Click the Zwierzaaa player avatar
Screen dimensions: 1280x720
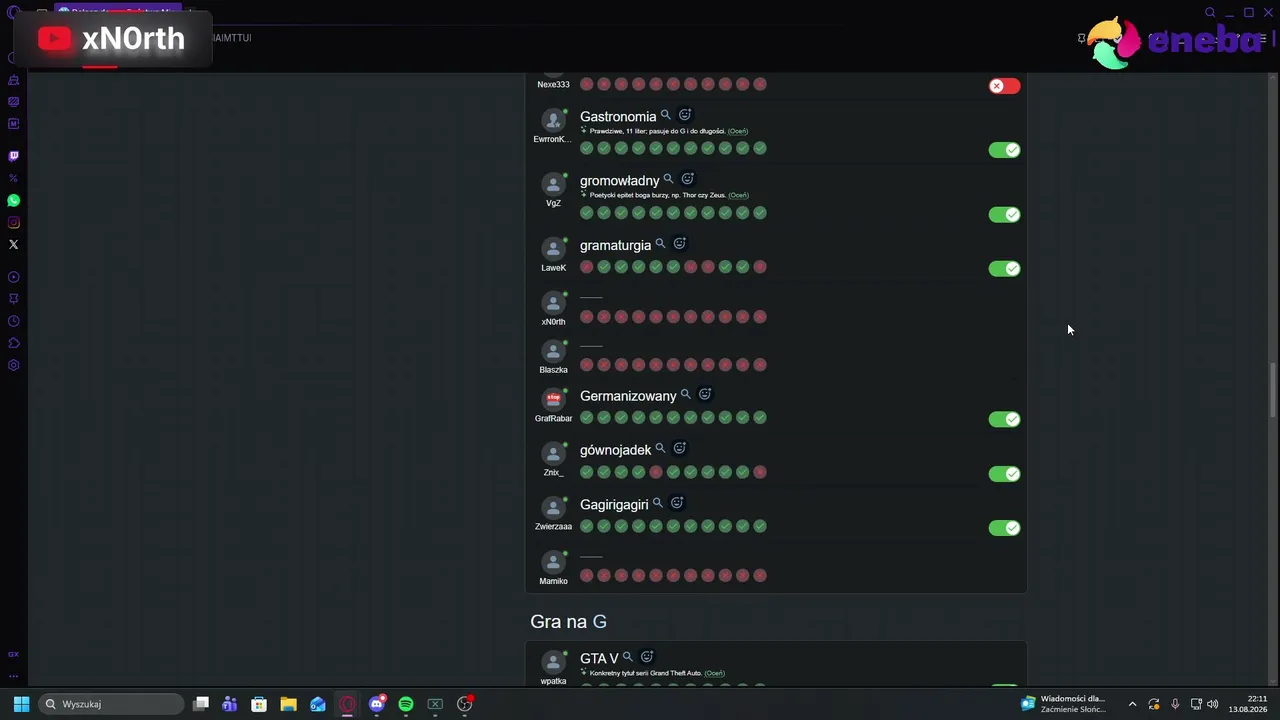[x=553, y=507]
